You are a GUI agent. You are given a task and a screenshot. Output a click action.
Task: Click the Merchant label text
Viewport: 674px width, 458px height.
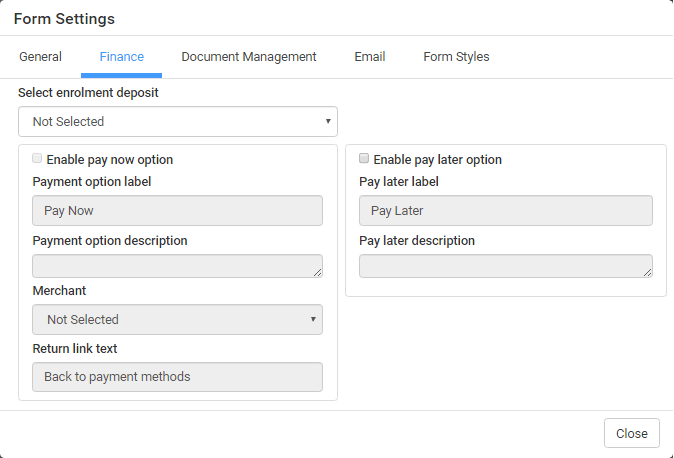[59, 291]
